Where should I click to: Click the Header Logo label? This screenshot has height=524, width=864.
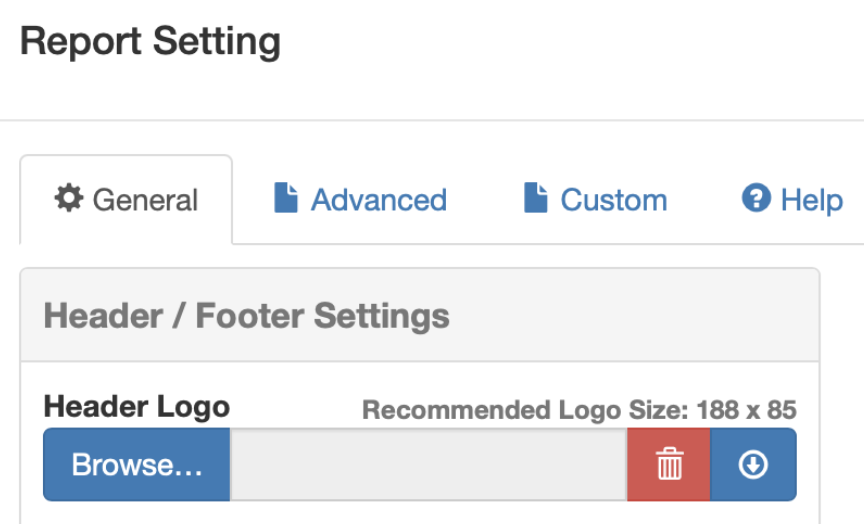click(x=137, y=407)
